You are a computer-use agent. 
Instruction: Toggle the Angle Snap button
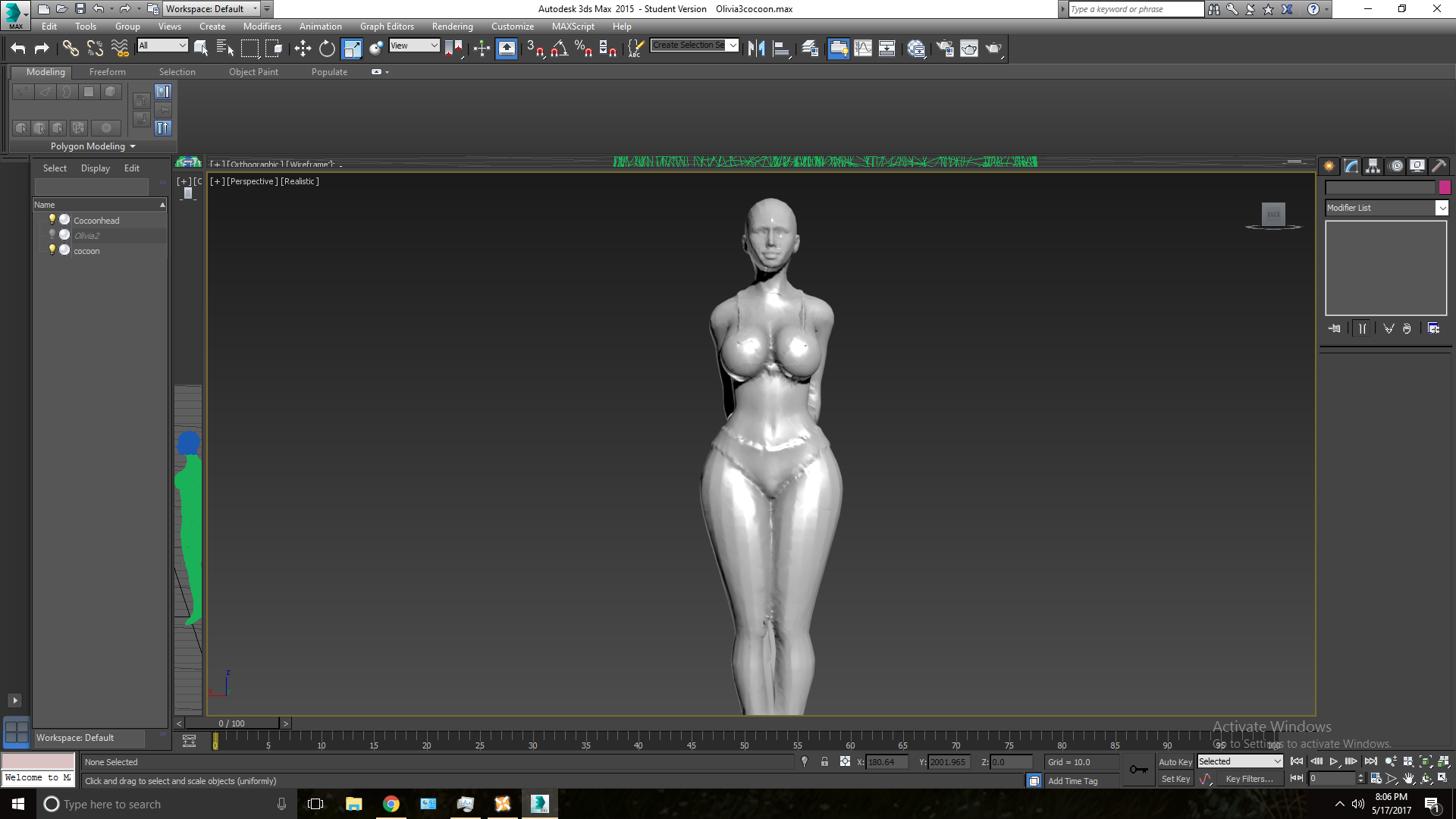[560, 49]
